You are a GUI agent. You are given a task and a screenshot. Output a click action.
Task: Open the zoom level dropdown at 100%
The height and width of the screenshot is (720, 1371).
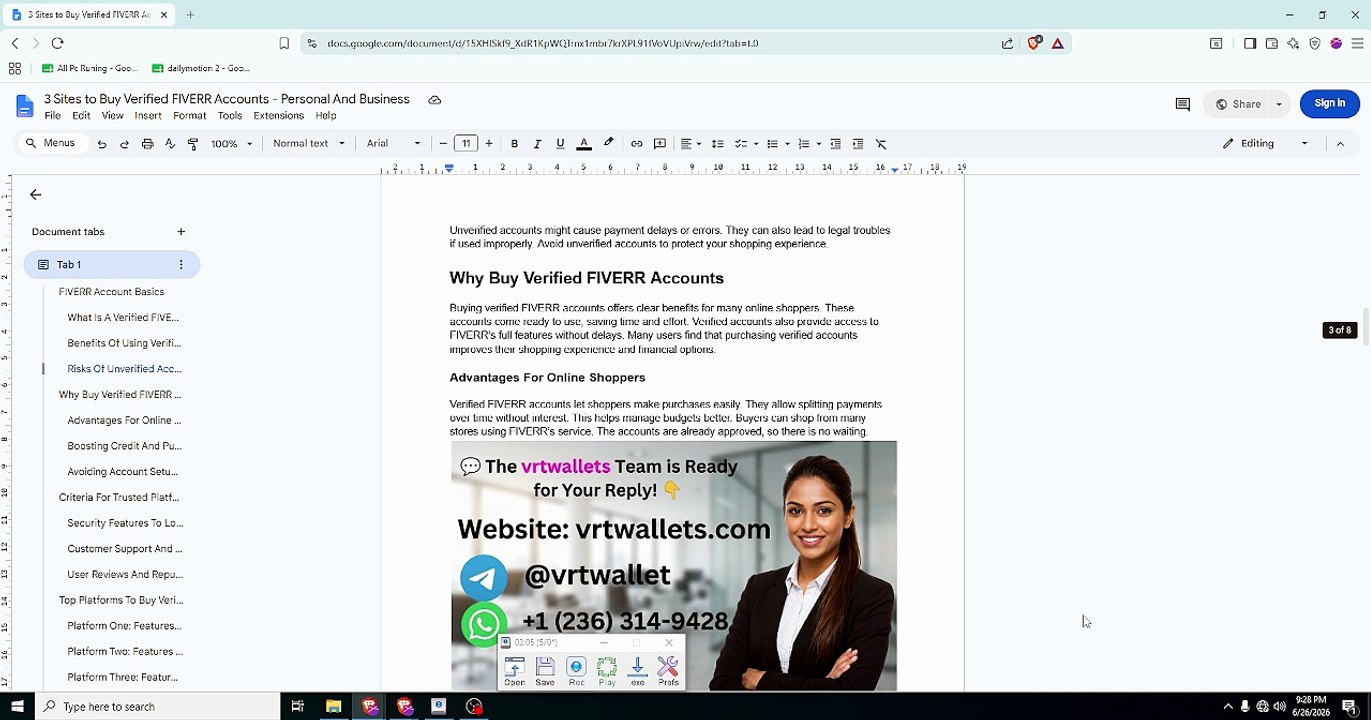point(230,144)
